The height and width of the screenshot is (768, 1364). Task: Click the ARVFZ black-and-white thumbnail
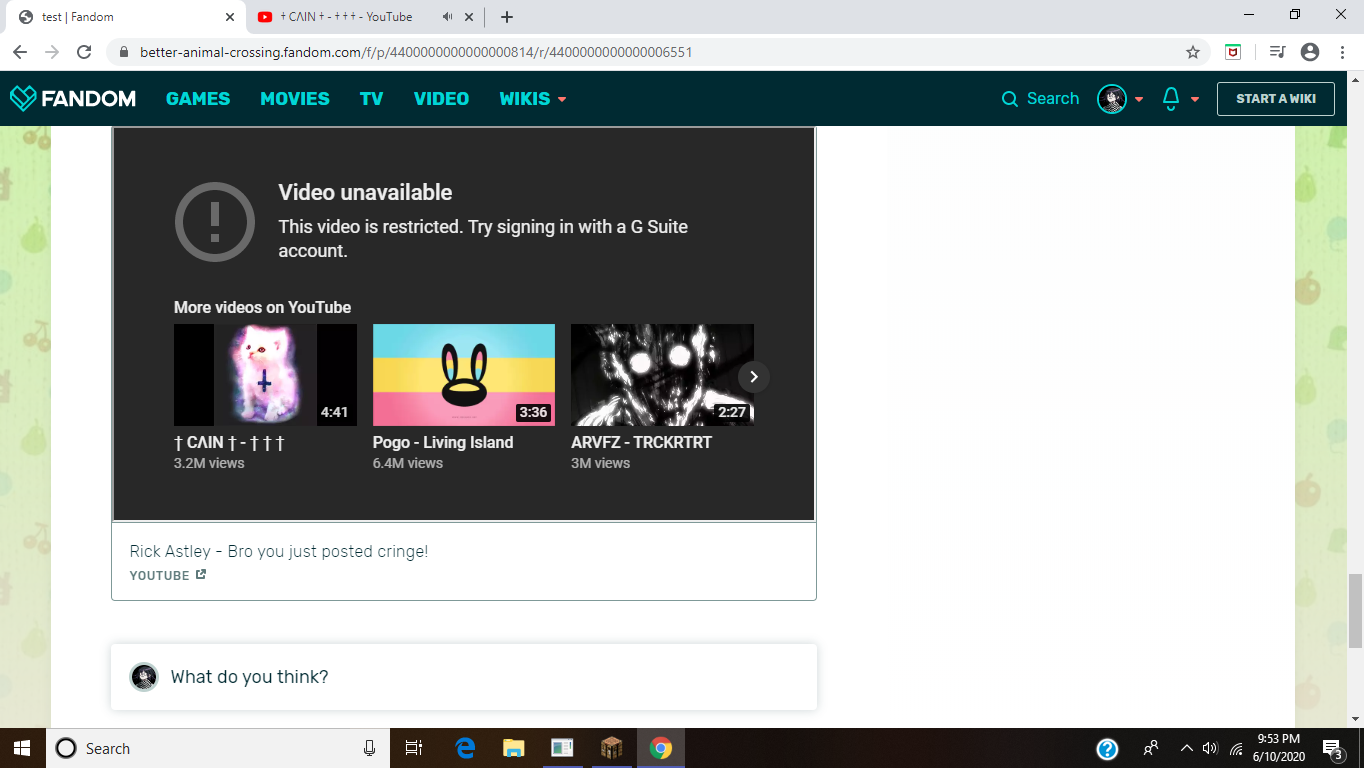(662, 375)
